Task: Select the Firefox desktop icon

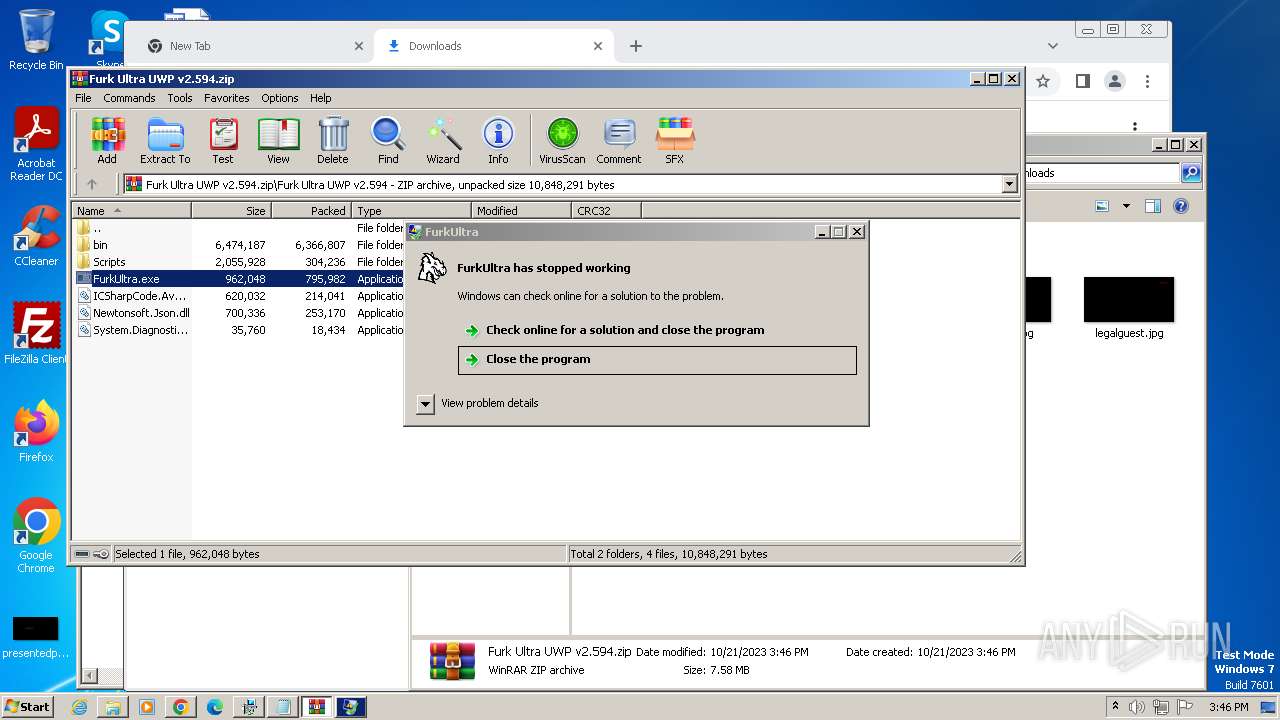Action: click(x=36, y=431)
